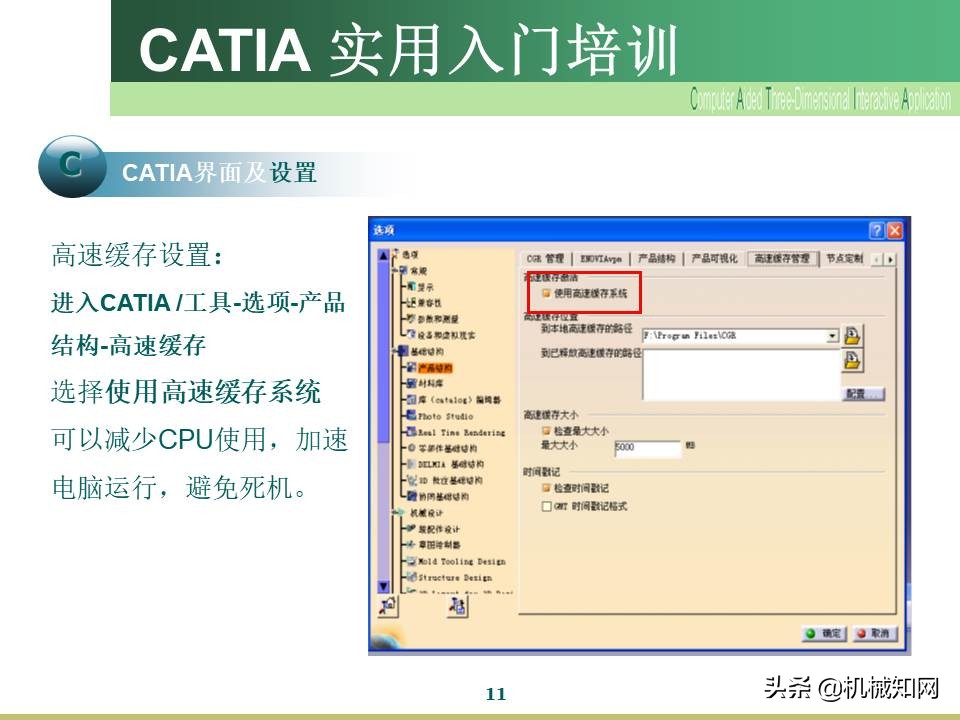960x720 pixels.
Task: Switch to the ENOVIAvpm tab
Action: [x=601, y=259]
